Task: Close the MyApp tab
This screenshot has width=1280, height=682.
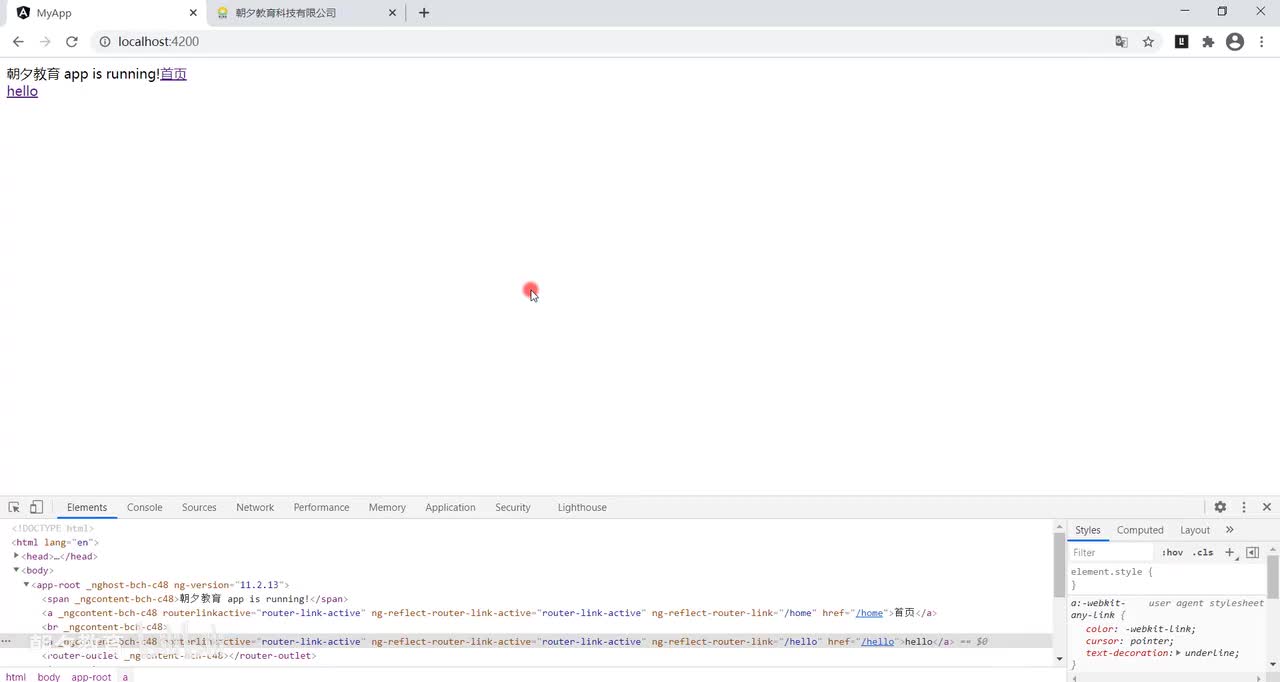Action: 193,13
